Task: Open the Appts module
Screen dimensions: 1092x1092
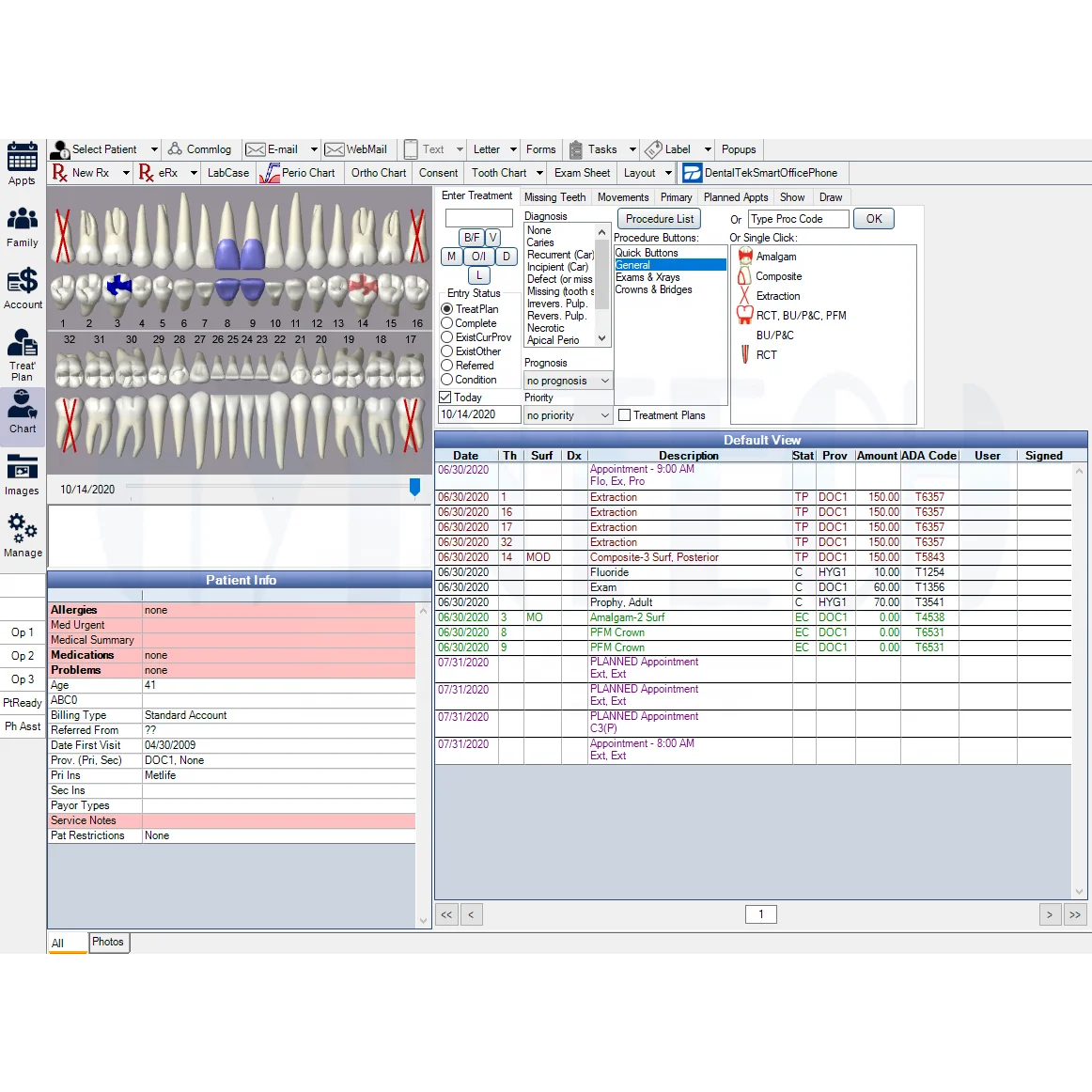Action: tap(23, 164)
